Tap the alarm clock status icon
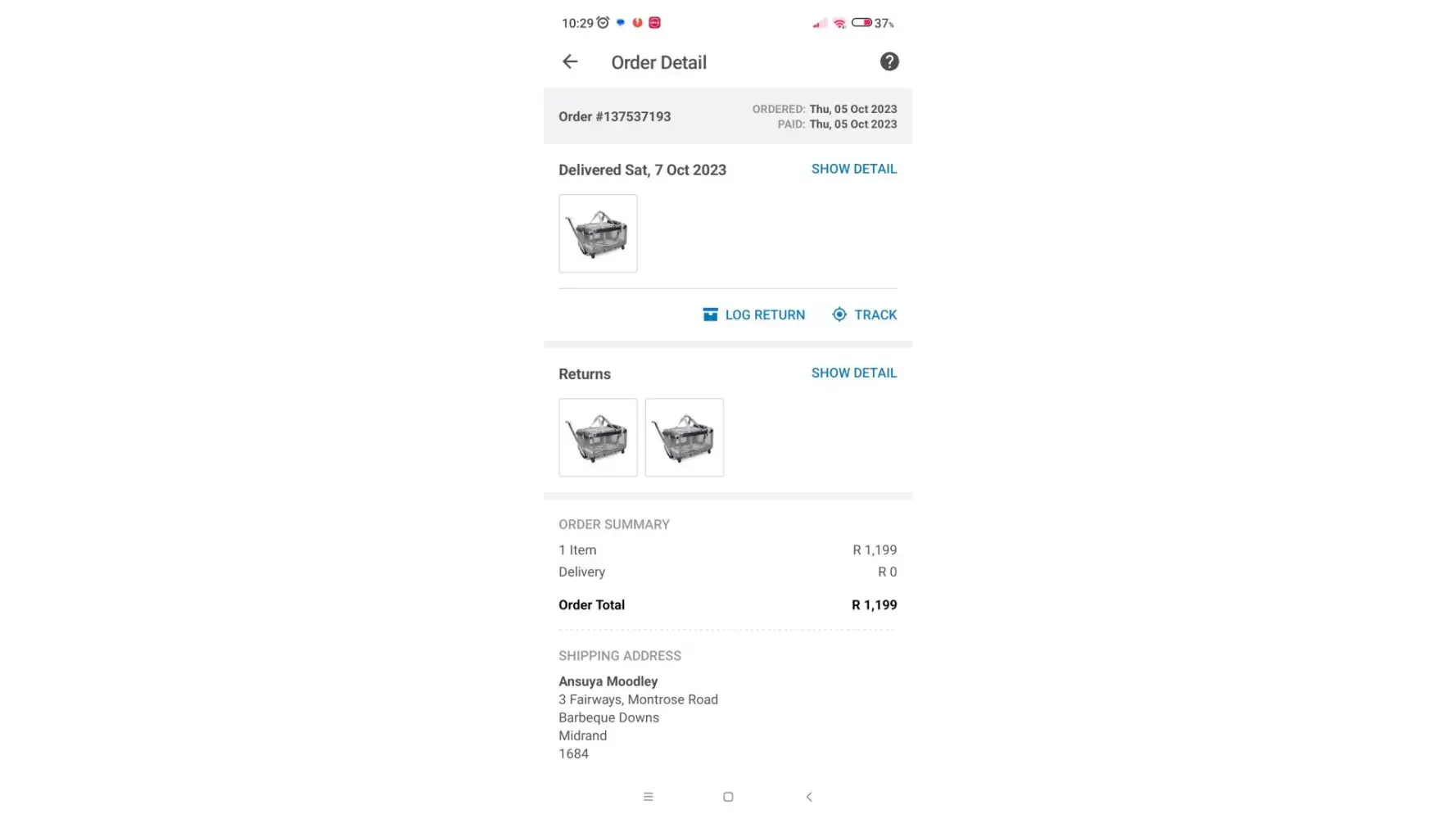The height and width of the screenshot is (819, 1456). pyautogui.click(x=603, y=23)
